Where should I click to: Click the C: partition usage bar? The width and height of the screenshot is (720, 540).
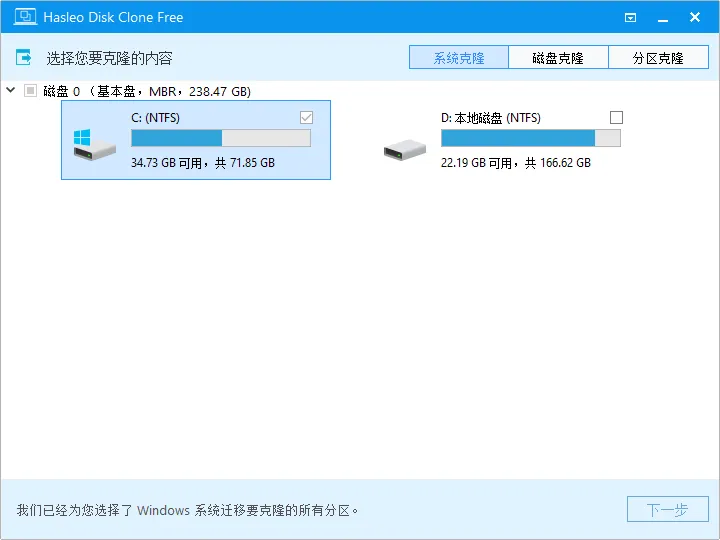221,138
